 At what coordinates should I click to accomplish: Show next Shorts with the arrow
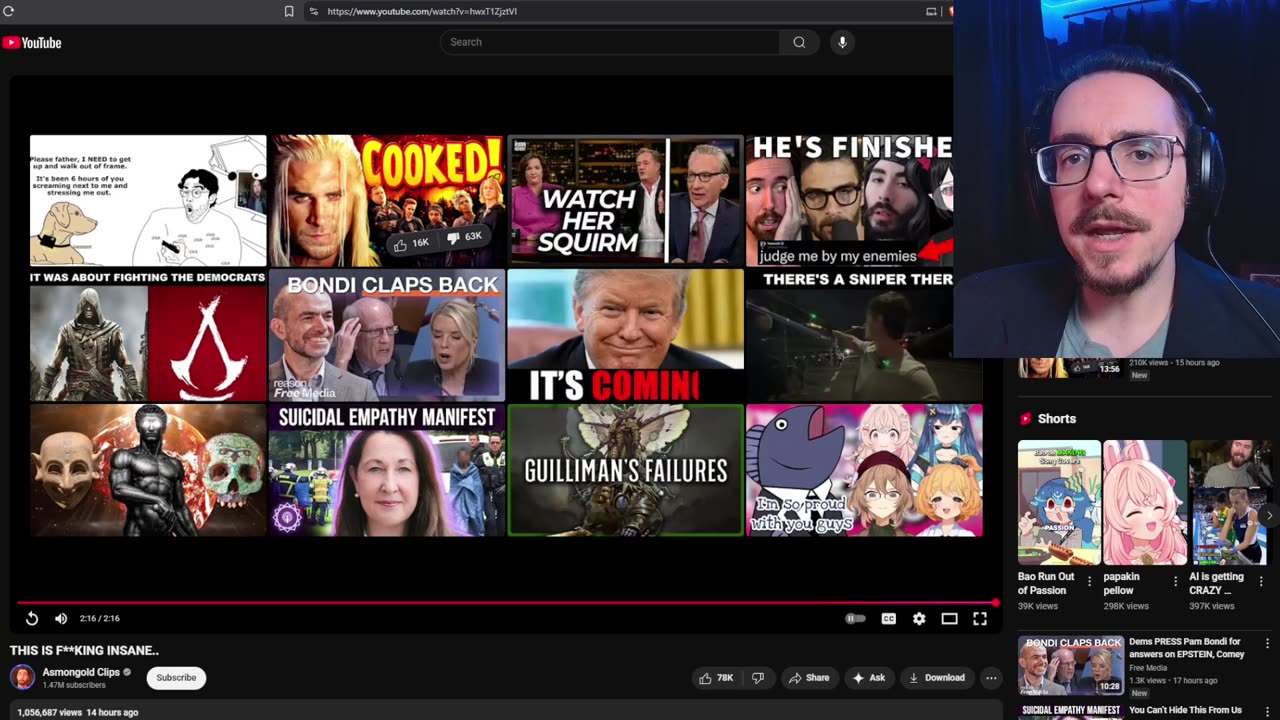pyautogui.click(x=1269, y=516)
